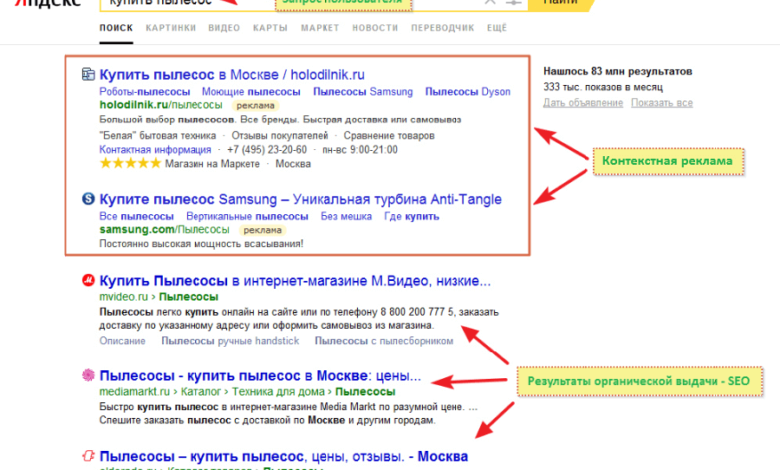
Task: Click the реклама badge on holodilnik ad
Action: click(x=255, y=105)
